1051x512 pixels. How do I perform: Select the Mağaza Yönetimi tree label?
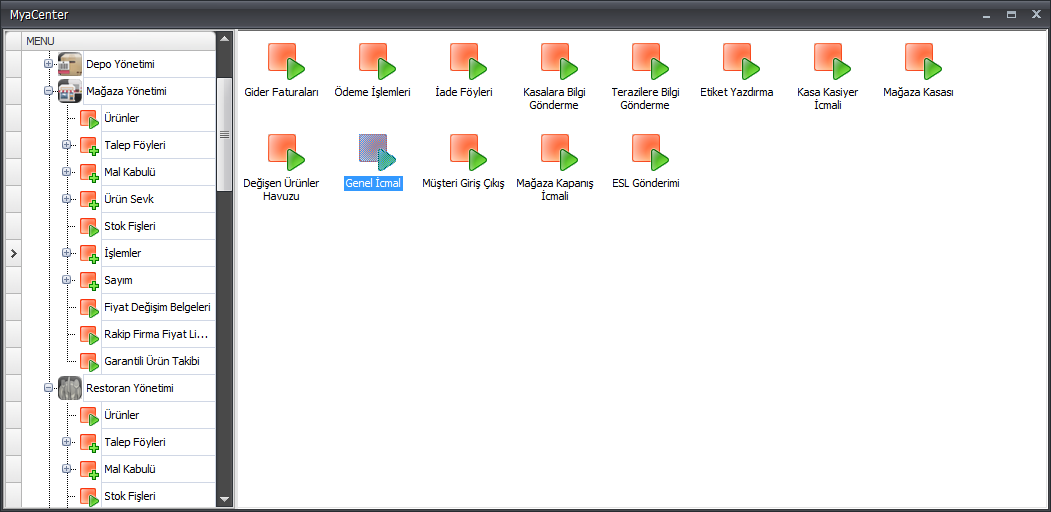point(126,91)
